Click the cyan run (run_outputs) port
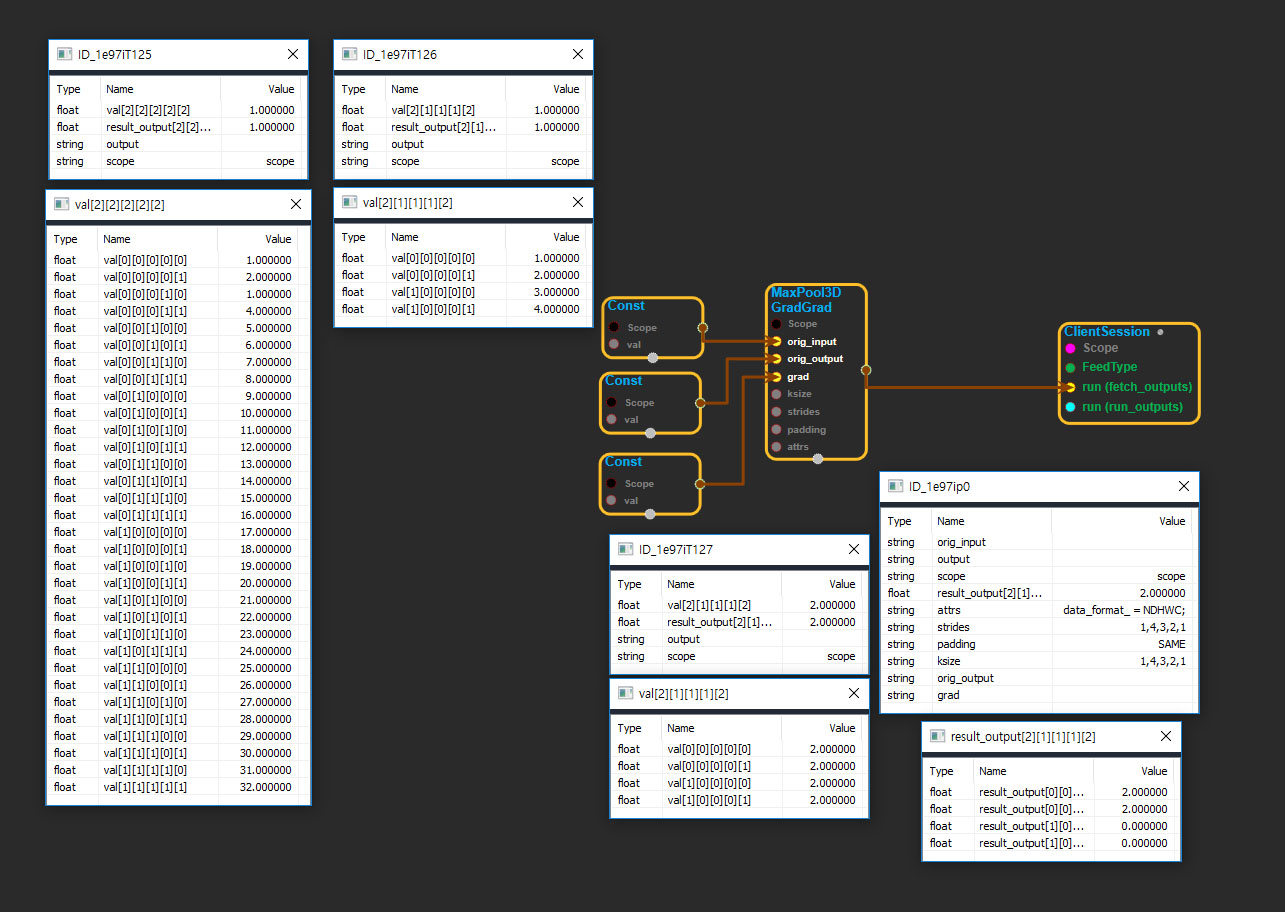 (1070, 407)
